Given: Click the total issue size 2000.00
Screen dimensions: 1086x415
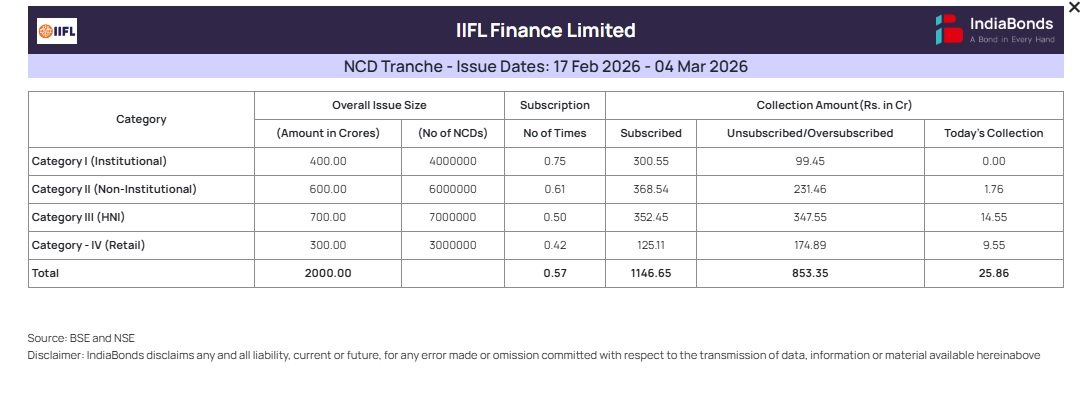Looking at the screenshot, I should (328, 273).
